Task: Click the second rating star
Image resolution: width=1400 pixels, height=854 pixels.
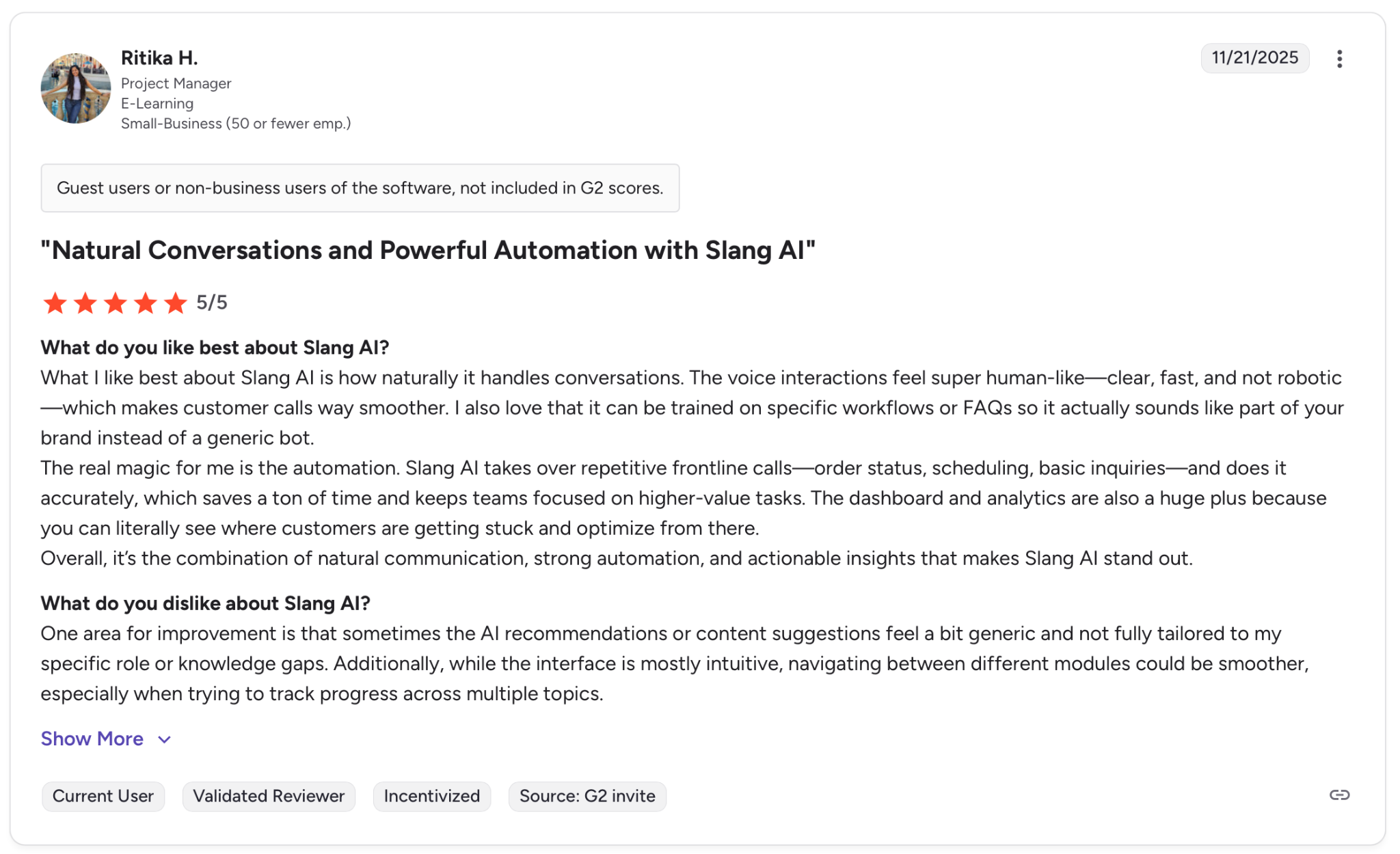Action: (85, 303)
